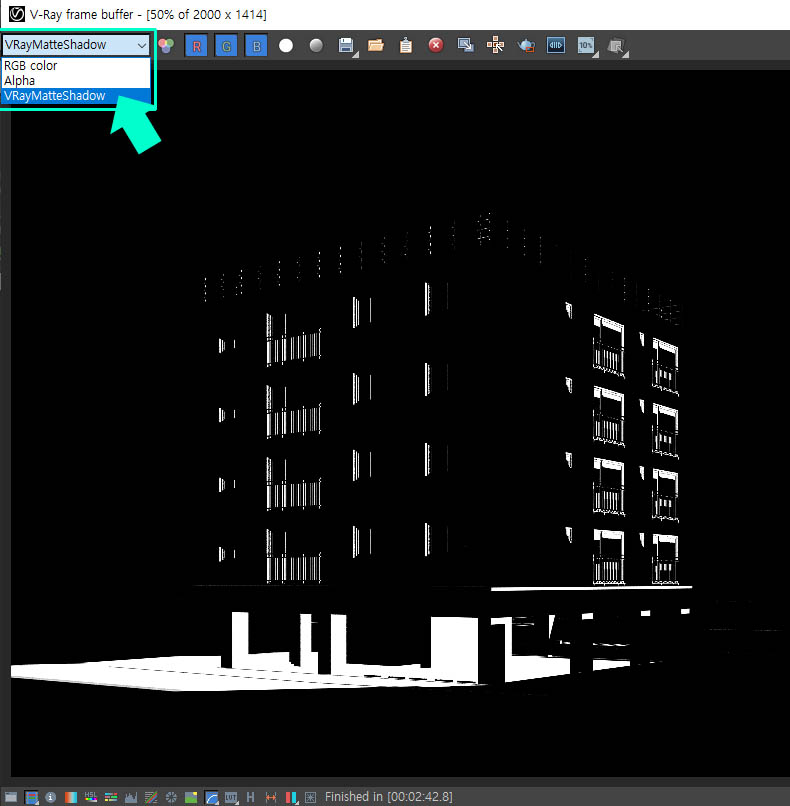This screenshot has height=806, width=790.
Task: Toggle pixel aspect ratio icon
Action: 271,797
